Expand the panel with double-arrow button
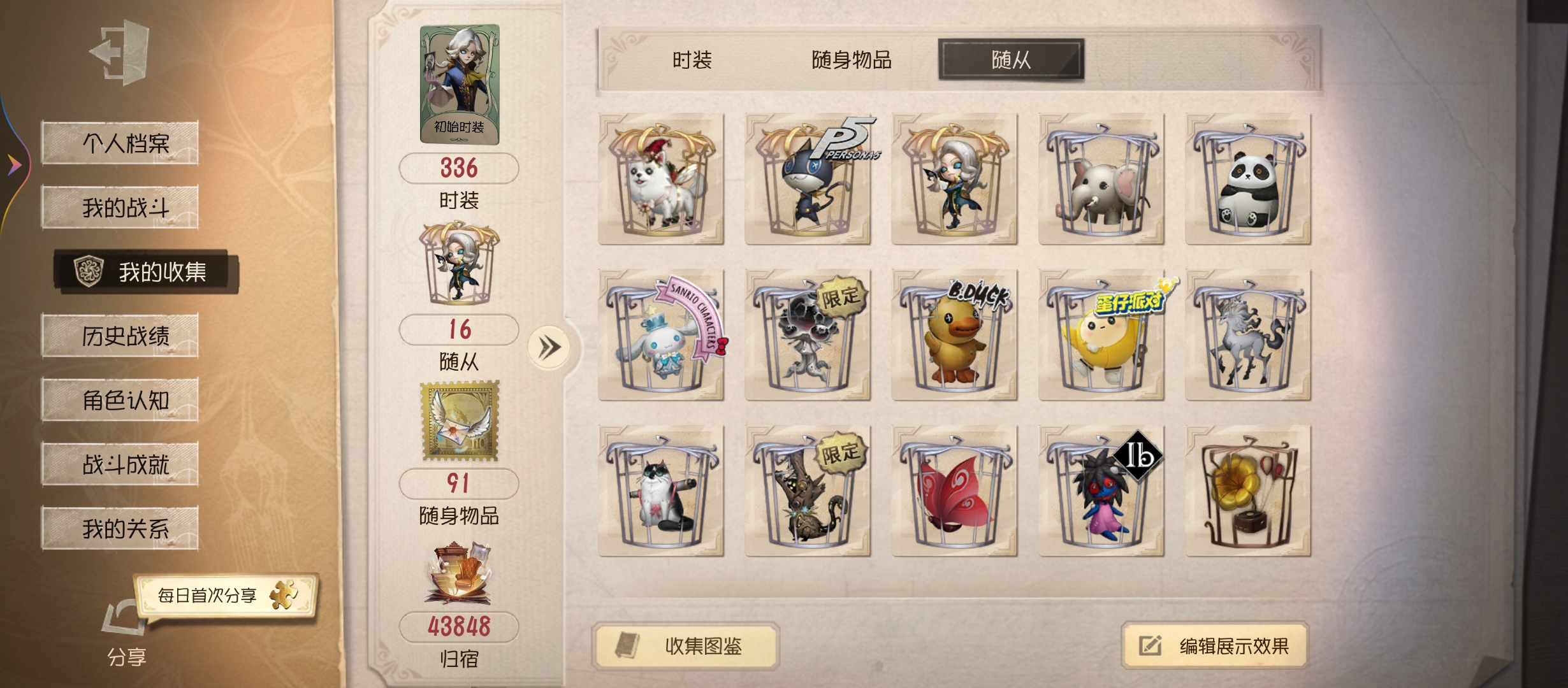1568x688 pixels. pos(549,348)
